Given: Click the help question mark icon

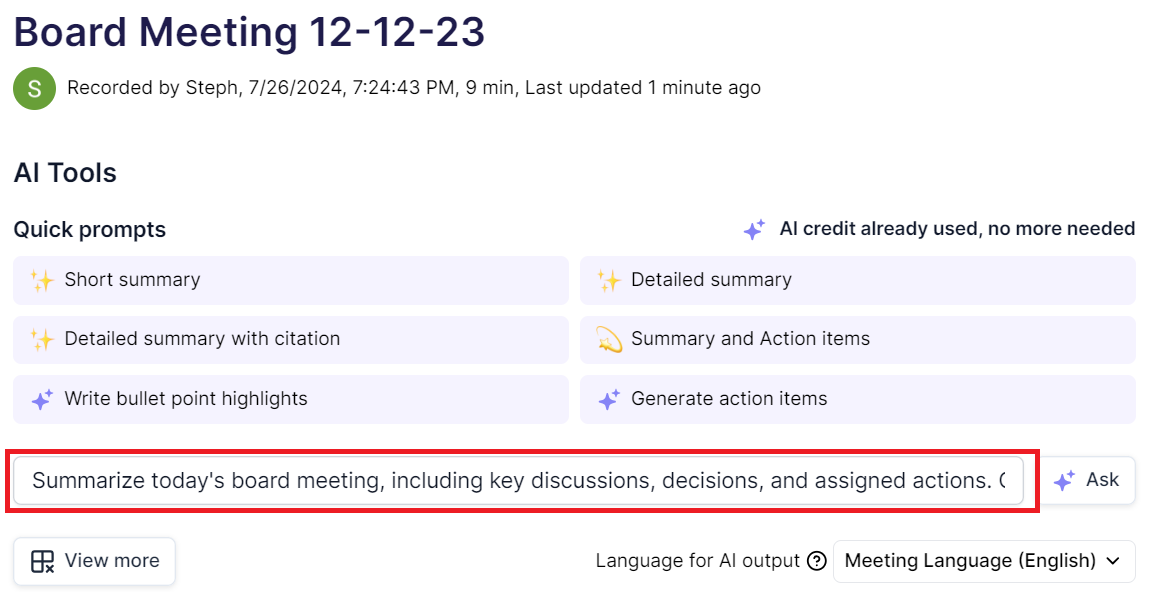Looking at the screenshot, I should [x=816, y=561].
